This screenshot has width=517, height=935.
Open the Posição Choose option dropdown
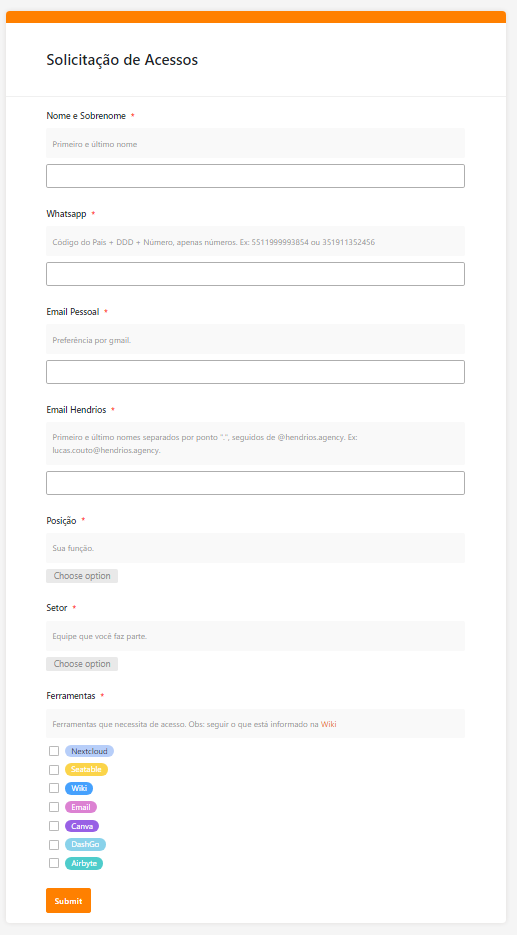[x=82, y=576]
